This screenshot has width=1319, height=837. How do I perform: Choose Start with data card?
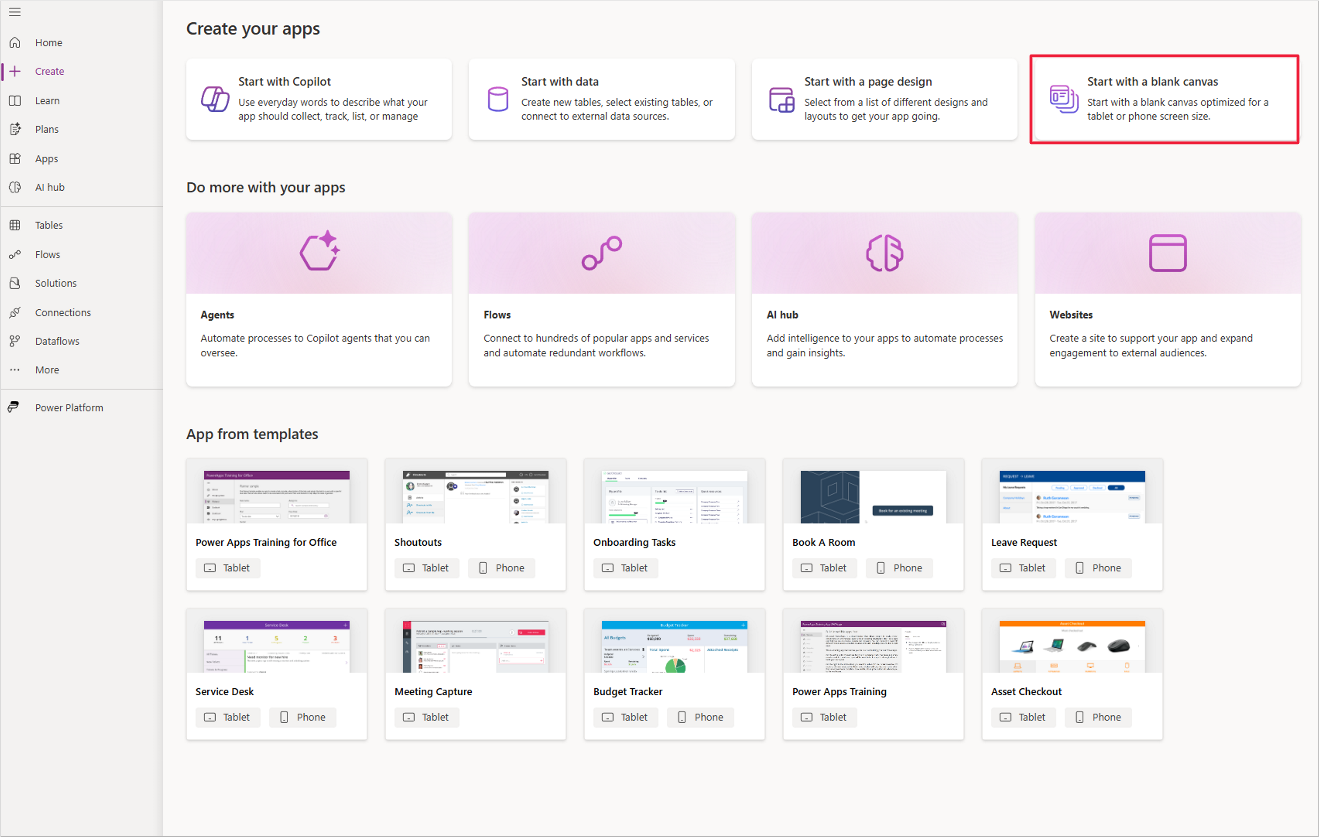coord(602,99)
